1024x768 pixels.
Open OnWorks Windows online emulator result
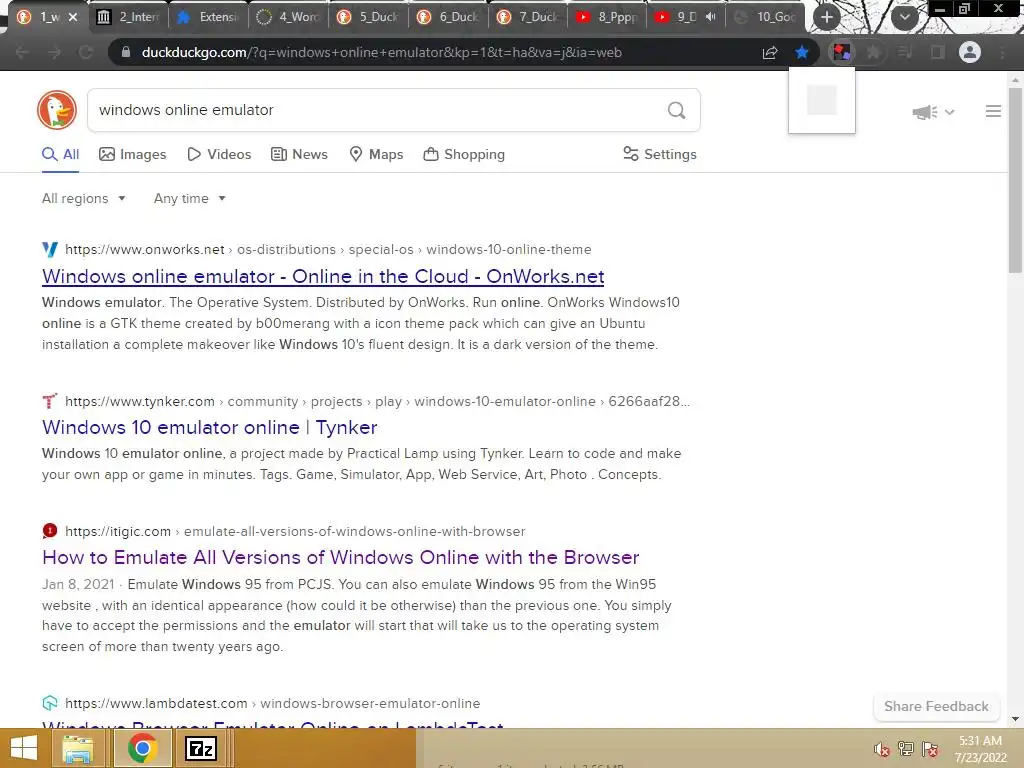point(323,276)
